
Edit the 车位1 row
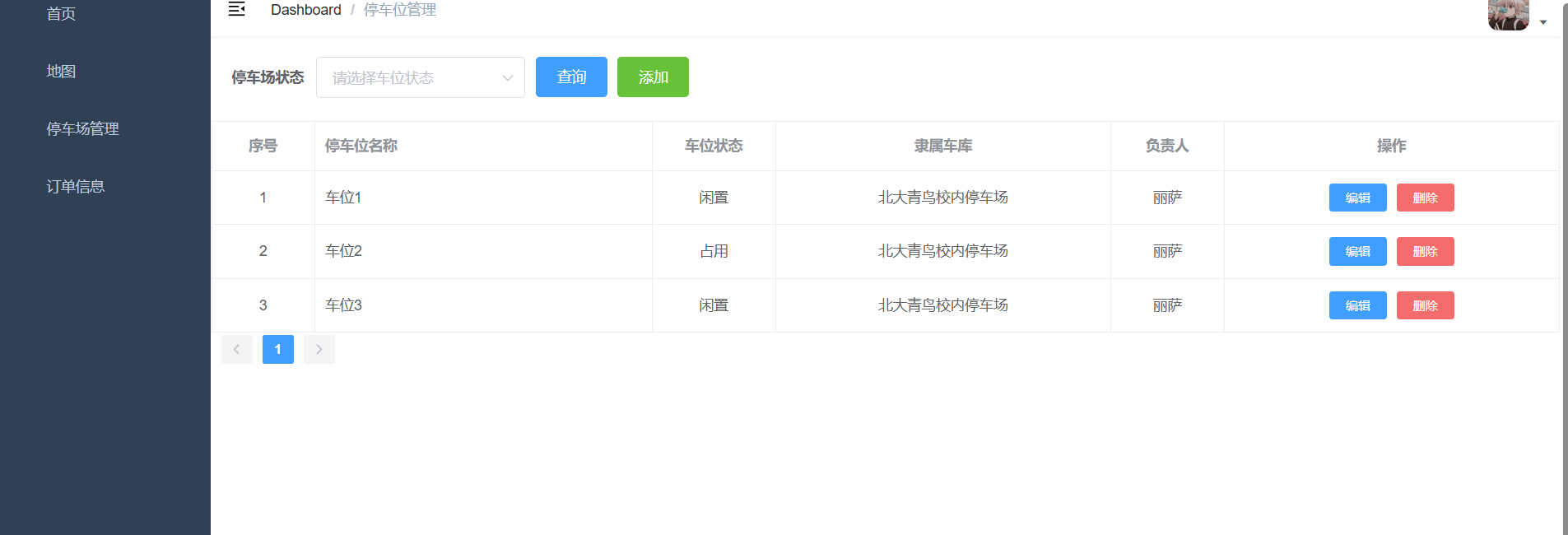pos(1357,198)
